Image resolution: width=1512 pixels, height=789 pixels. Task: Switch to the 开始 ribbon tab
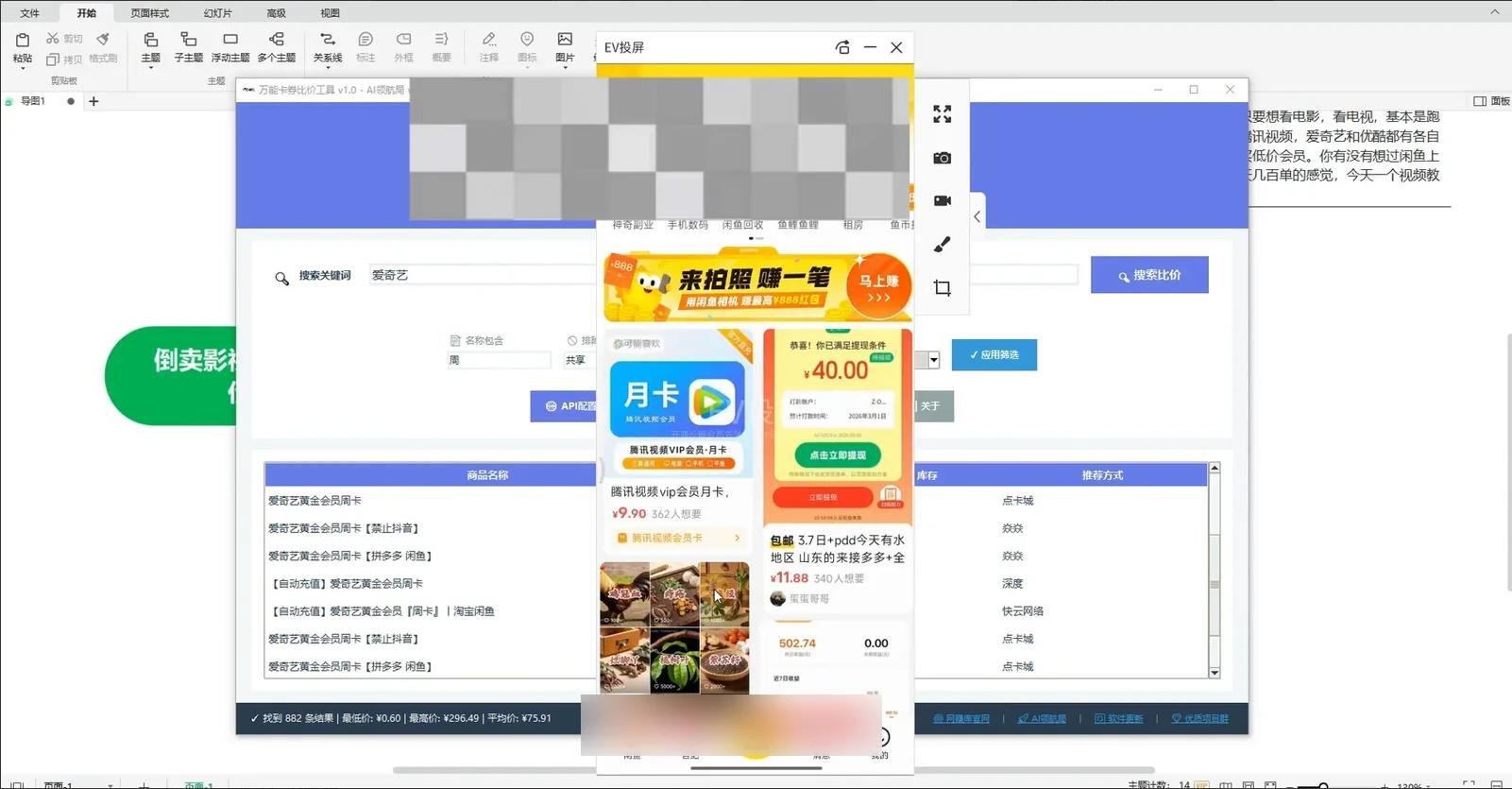(x=87, y=13)
